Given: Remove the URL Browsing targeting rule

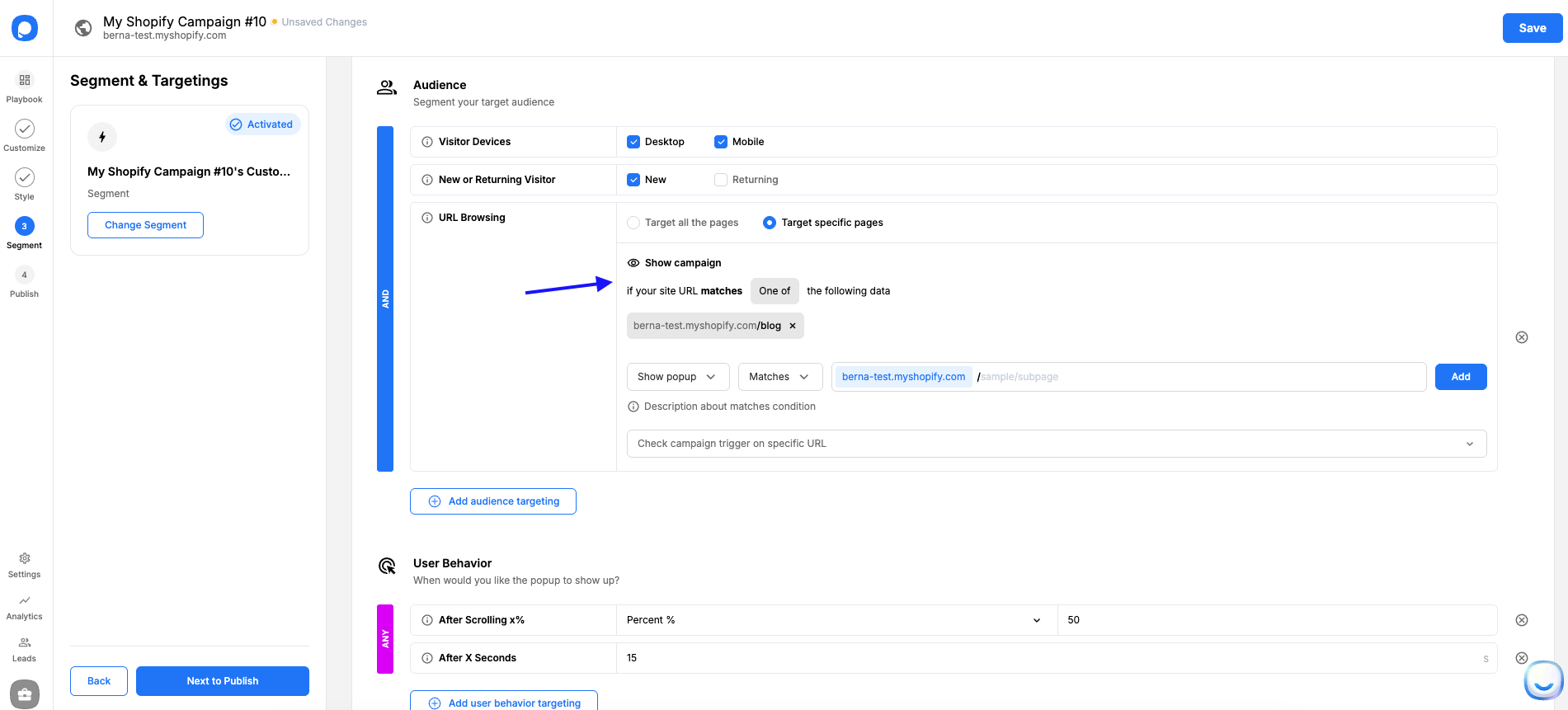Looking at the screenshot, I should 1522,337.
